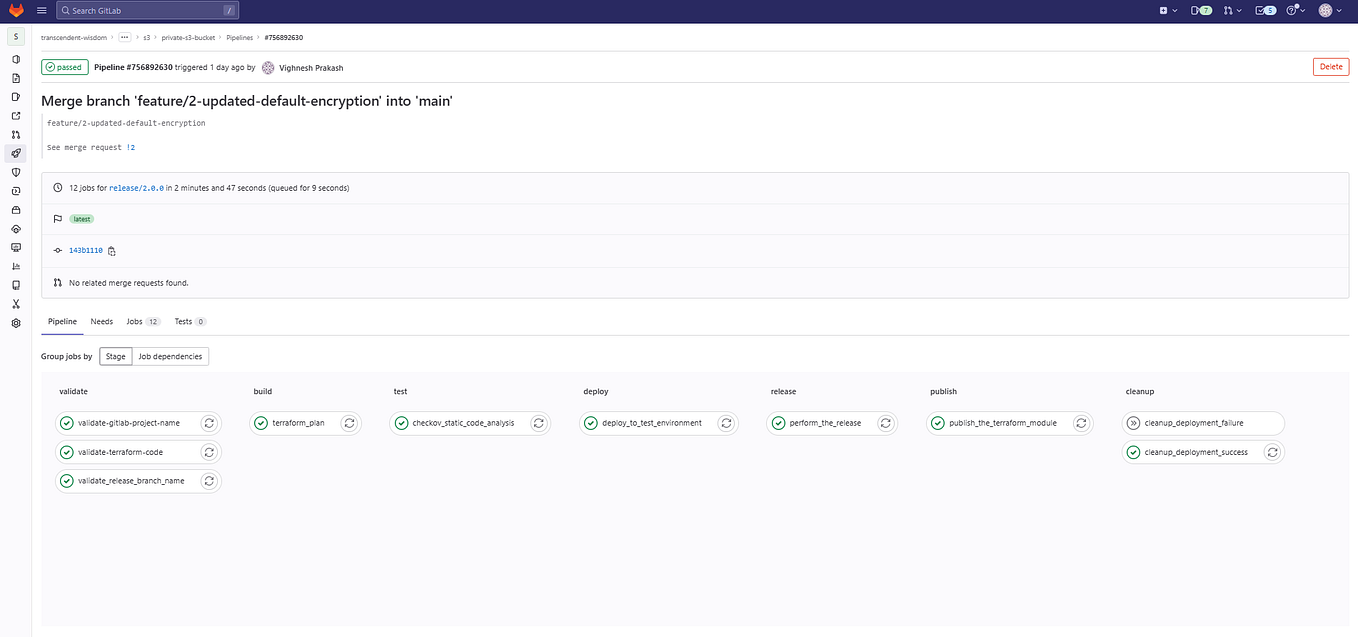Open the project Settings gear in sidebar
Screen dimensions: 1358x637
tap(15, 323)
